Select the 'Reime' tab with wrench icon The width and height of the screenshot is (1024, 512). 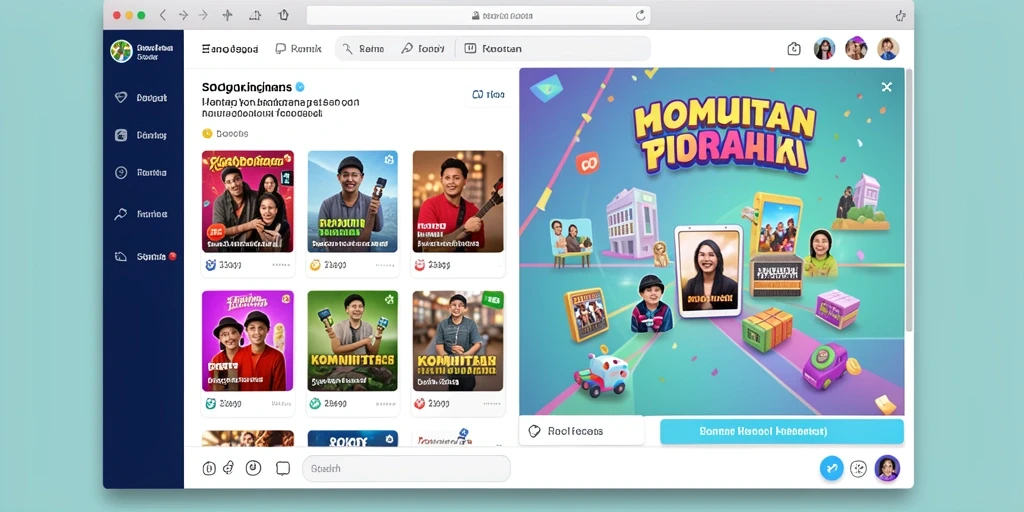coord(363,48)
